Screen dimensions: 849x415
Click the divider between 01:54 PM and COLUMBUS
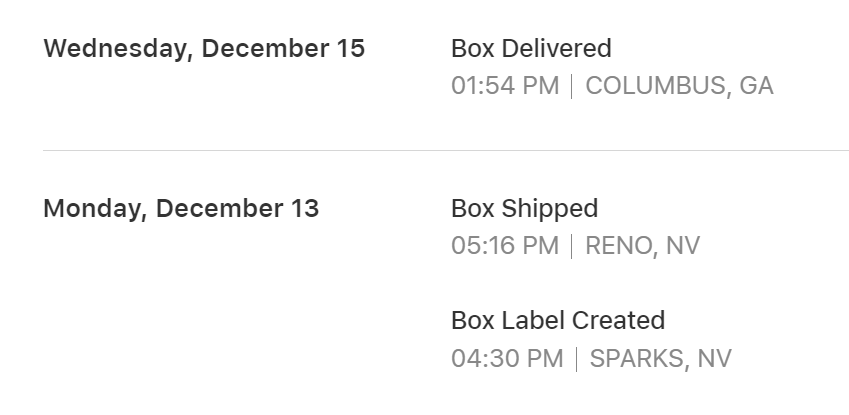coord(572,86)
